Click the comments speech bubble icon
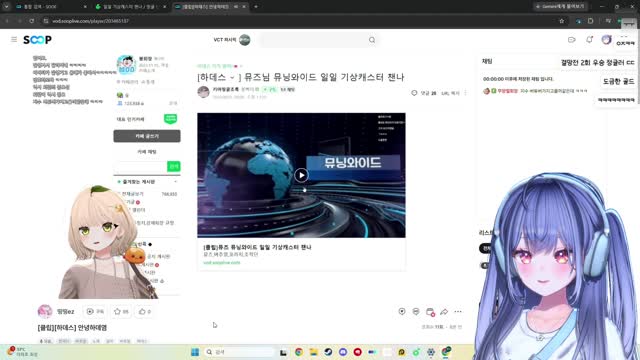 coord(414,93)
